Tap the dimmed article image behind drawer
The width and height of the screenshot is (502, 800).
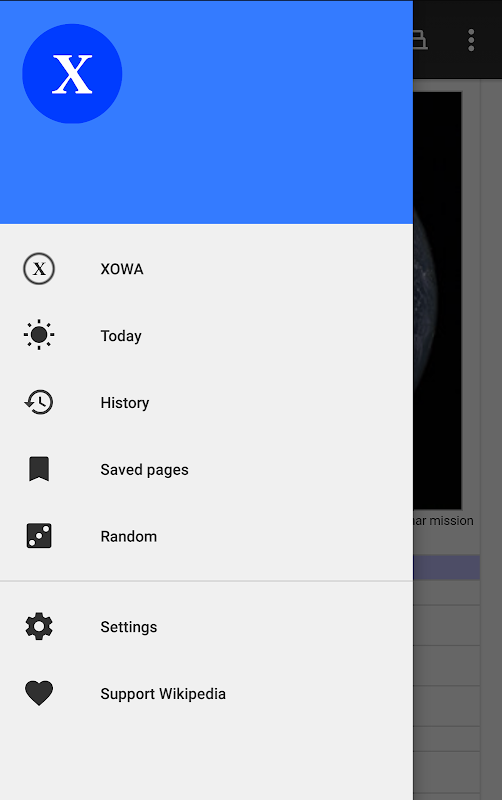tap(438, 301)
